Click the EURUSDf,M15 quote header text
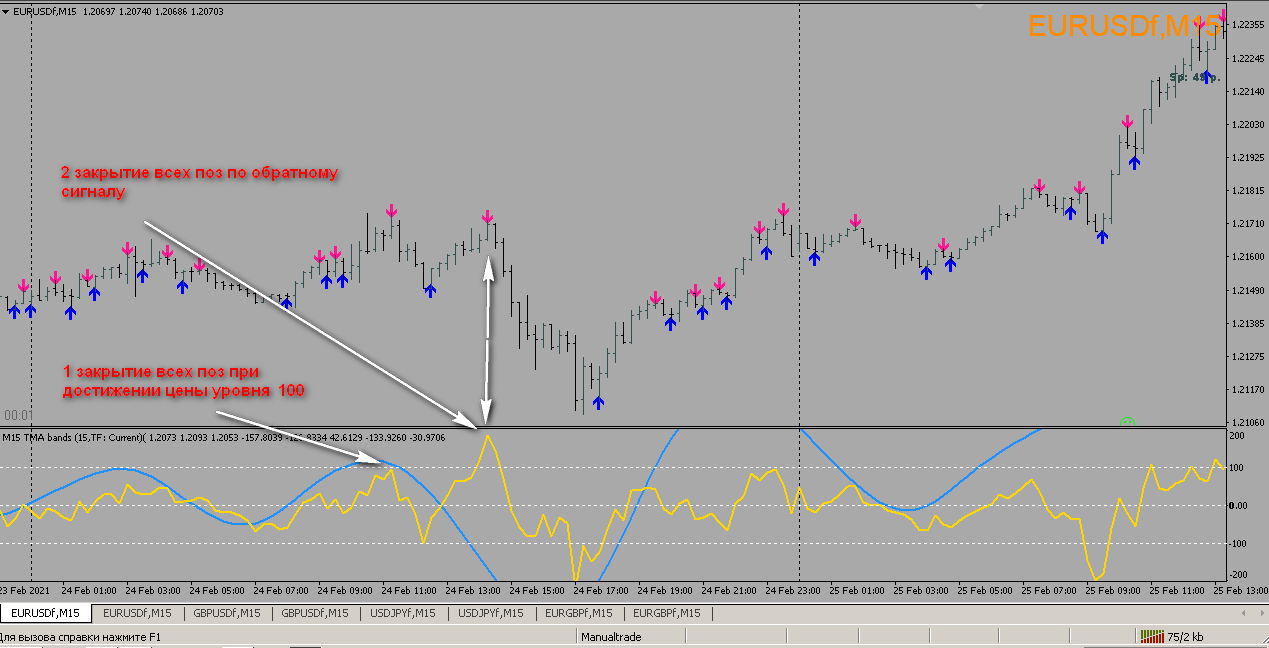The image size is (1269, 648). [x=119, y=10]
